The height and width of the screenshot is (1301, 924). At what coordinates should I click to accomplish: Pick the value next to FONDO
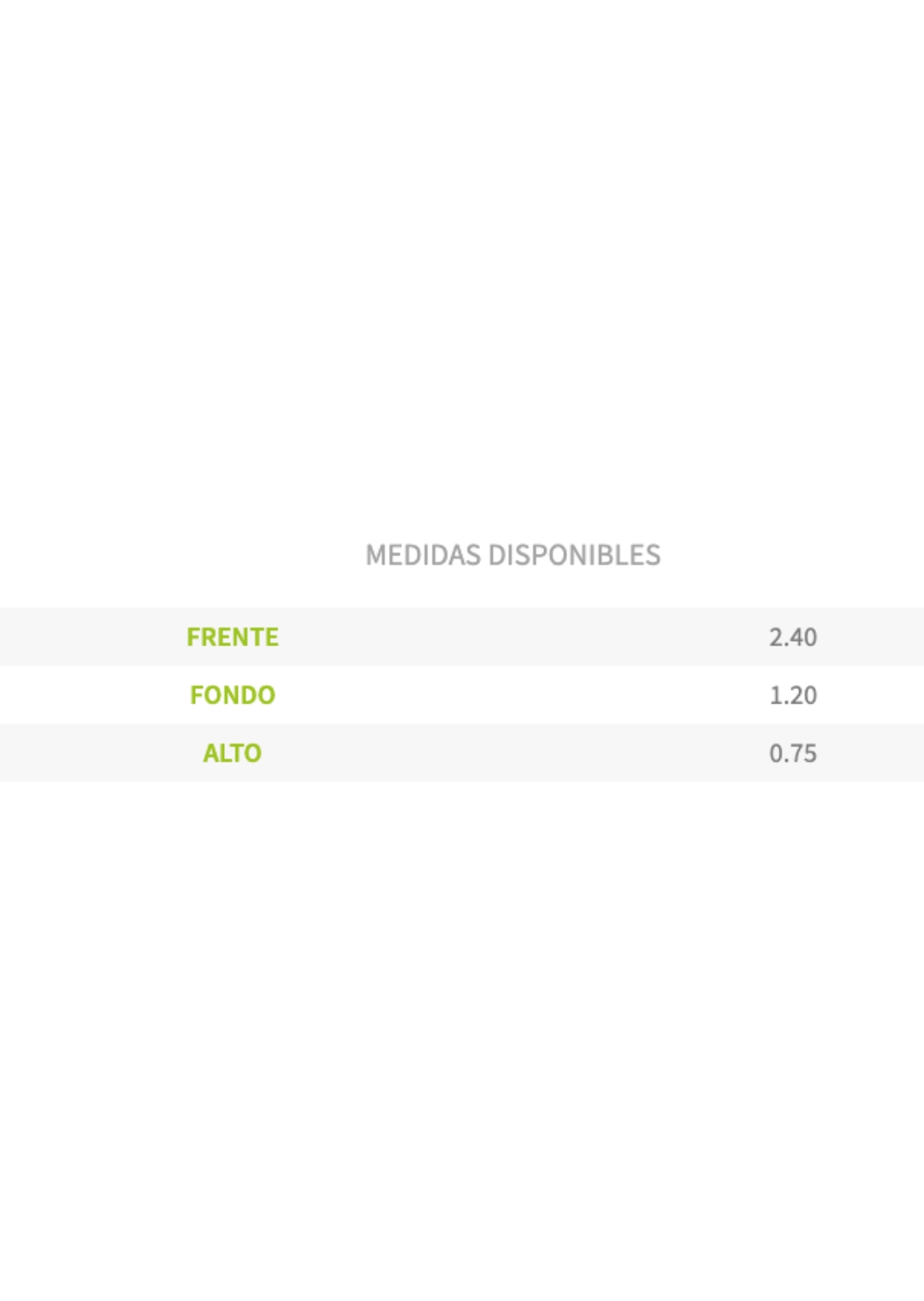click(x=792, y=695)
